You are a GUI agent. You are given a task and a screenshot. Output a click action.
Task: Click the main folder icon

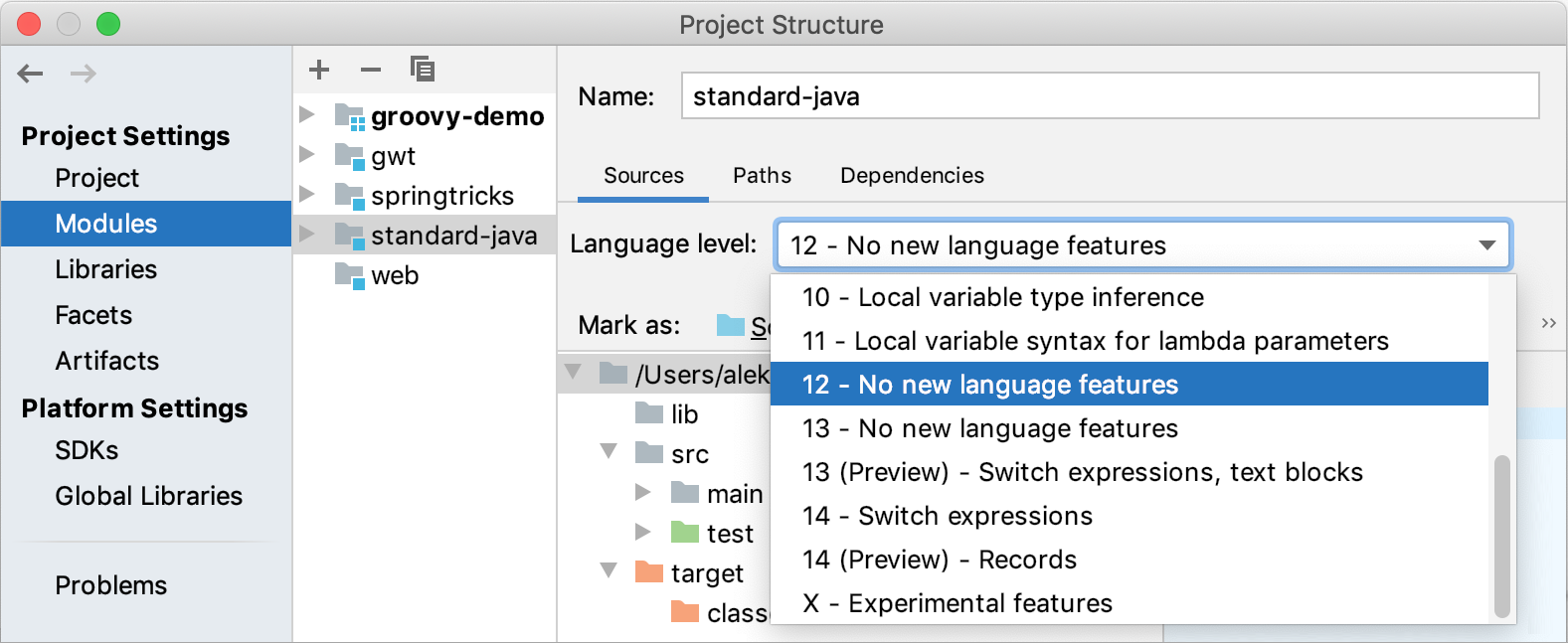click(x=685, y=492)
